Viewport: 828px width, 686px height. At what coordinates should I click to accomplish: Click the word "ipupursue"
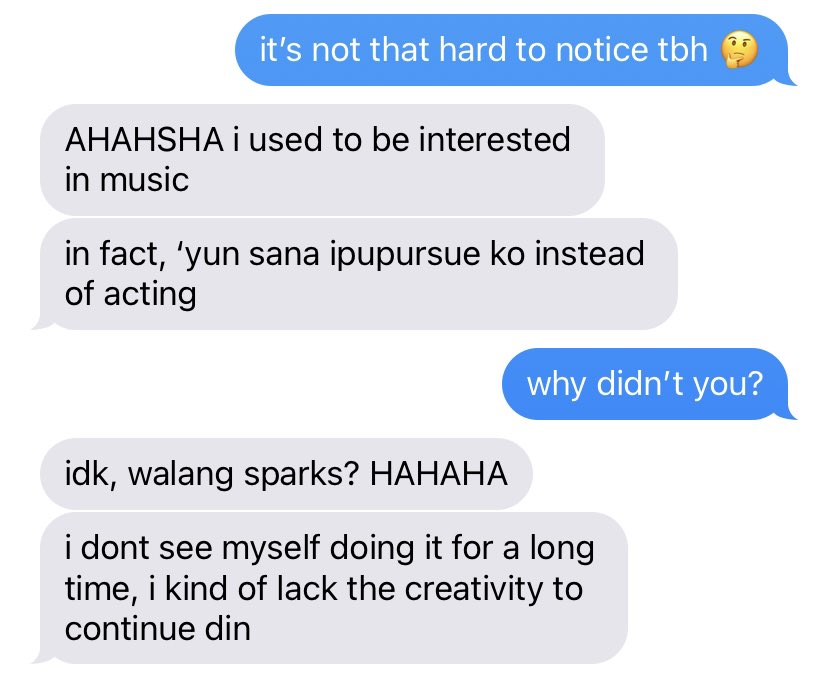click(x=406, y=256)
